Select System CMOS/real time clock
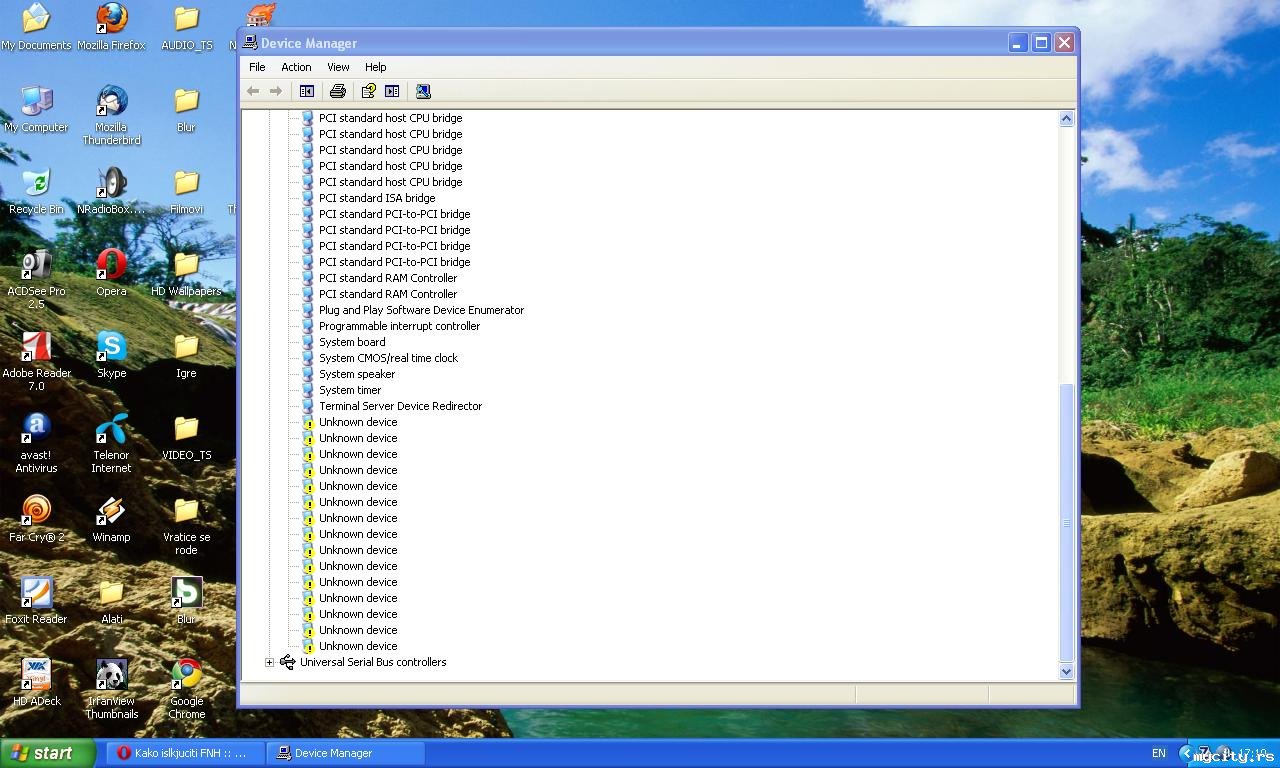 click(x=388, y=358)
